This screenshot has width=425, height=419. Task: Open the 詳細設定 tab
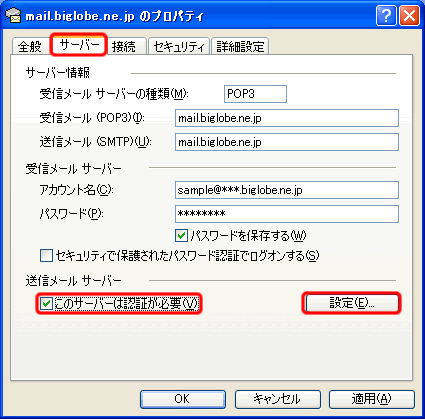[240, 46]
